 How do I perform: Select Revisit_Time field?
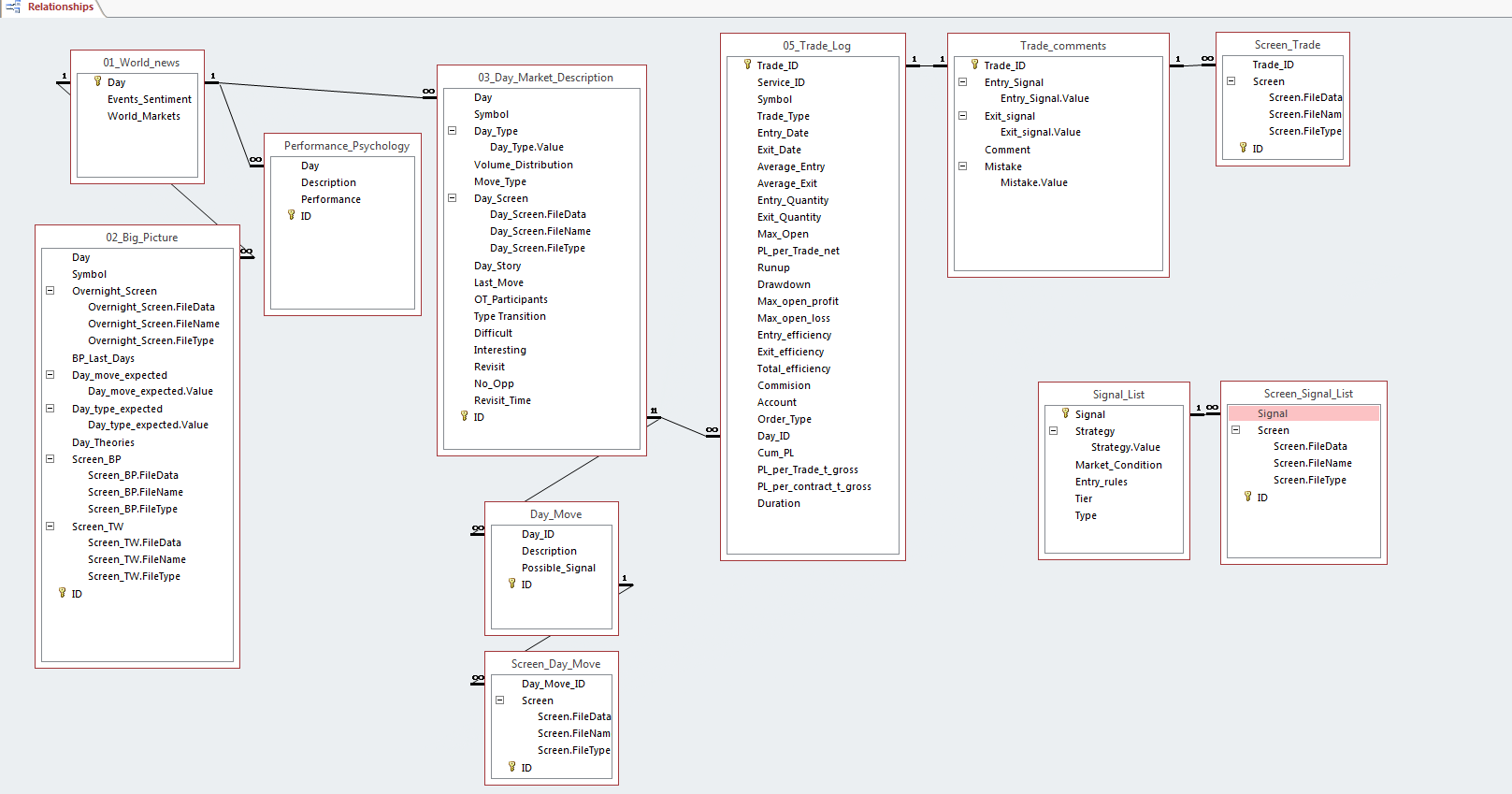[x=502, y=400]
